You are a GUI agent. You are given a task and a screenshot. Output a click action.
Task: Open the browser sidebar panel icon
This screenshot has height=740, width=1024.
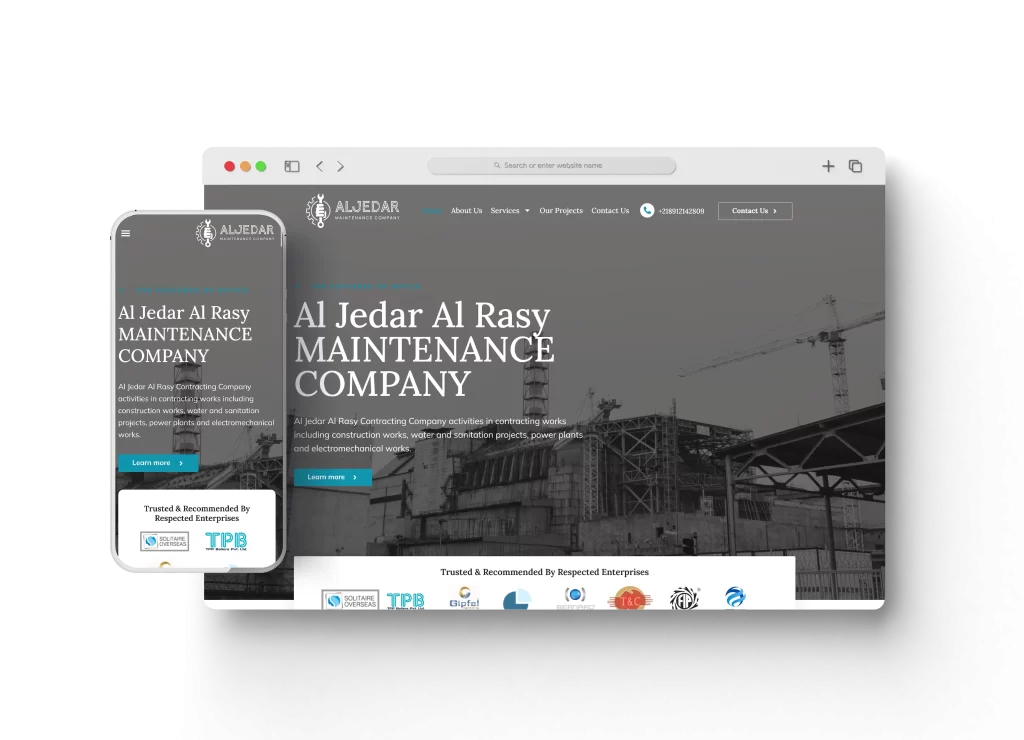coord(293,165)
